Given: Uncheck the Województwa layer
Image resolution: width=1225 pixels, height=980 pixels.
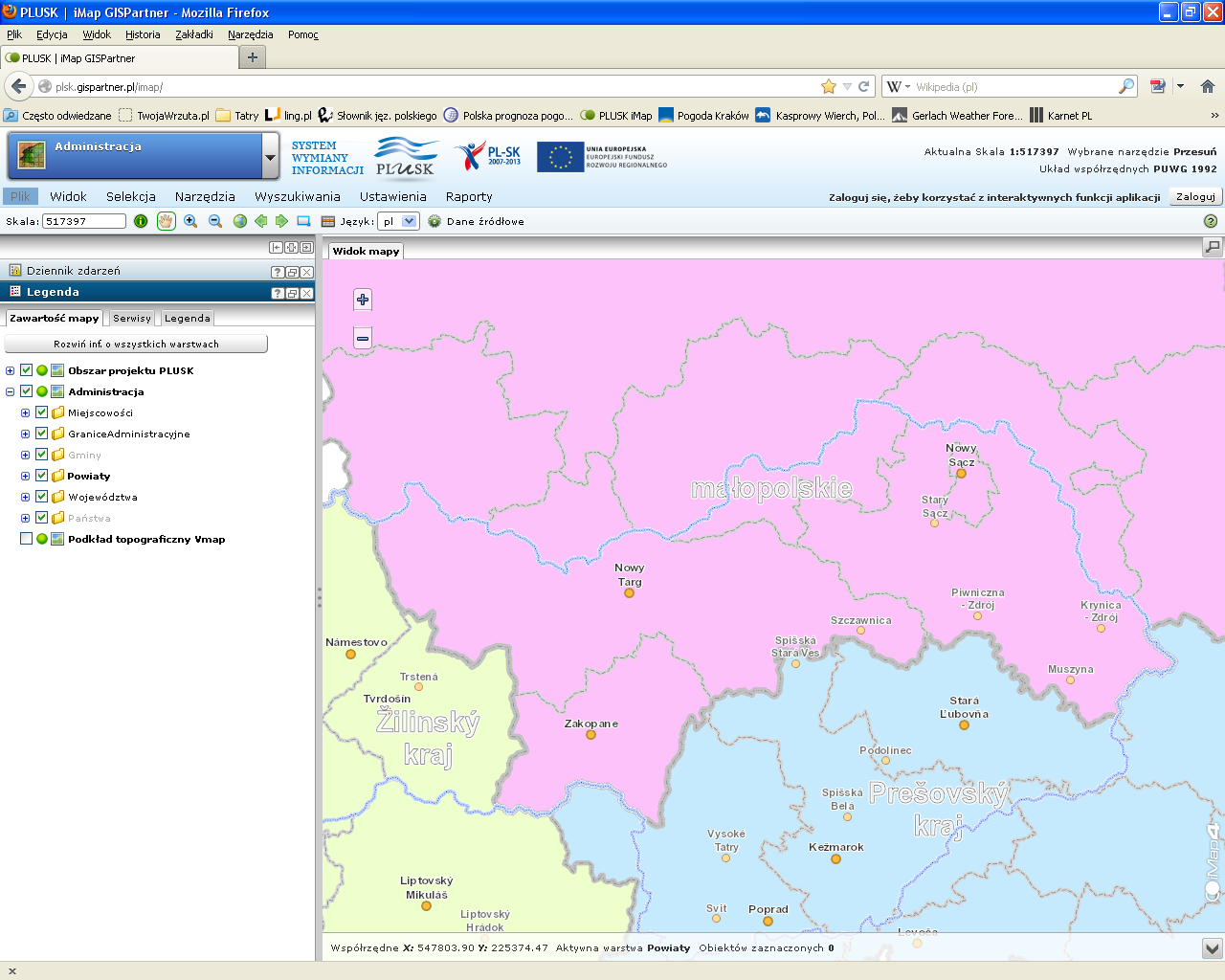Looking at the screenshot, I should 42,497.
